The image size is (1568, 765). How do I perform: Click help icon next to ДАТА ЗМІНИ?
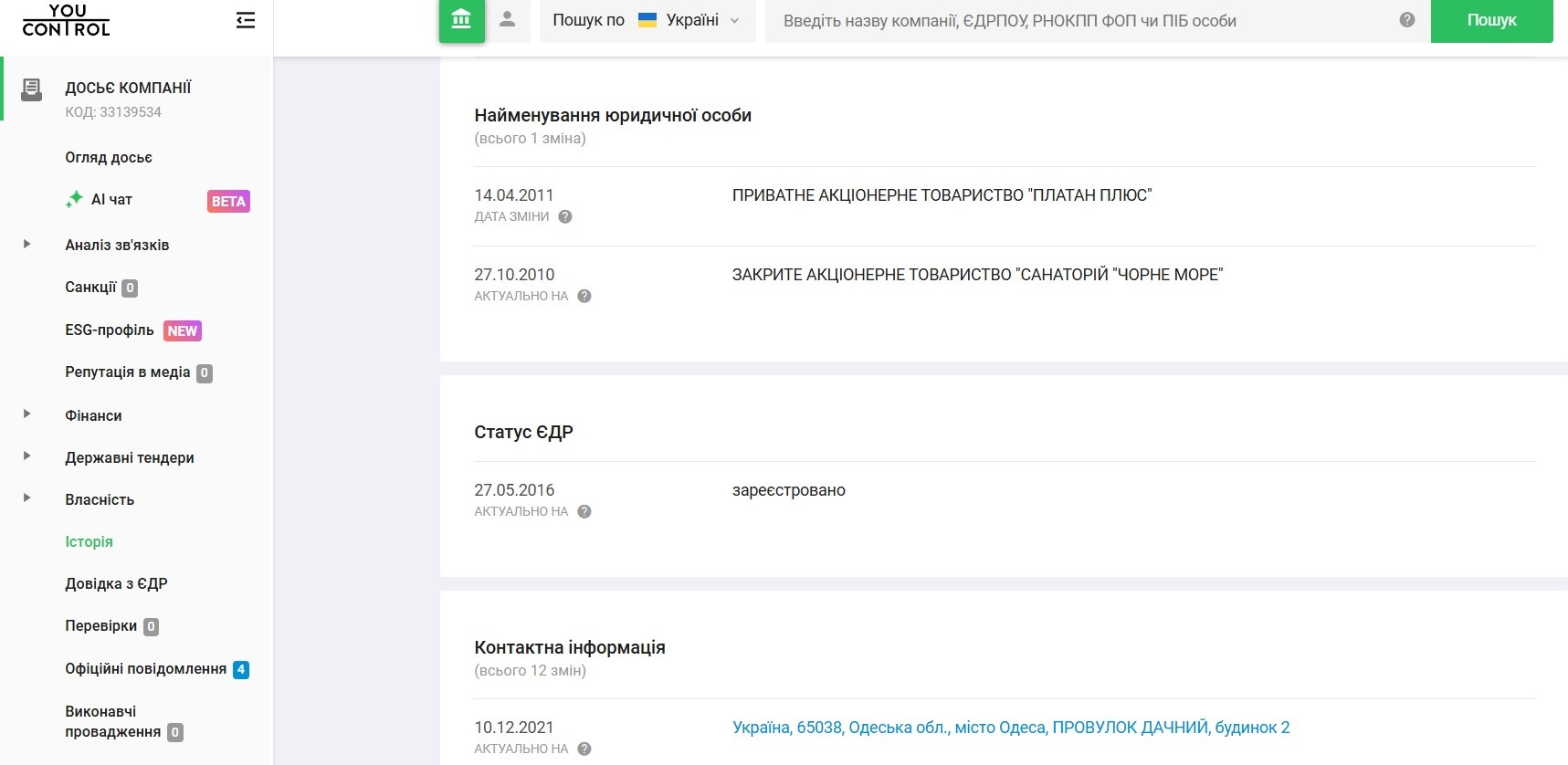point(565,217)
